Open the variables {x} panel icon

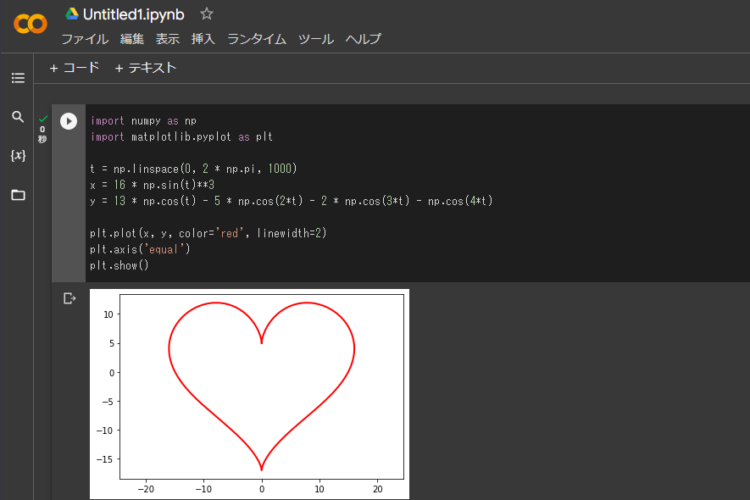18,156
